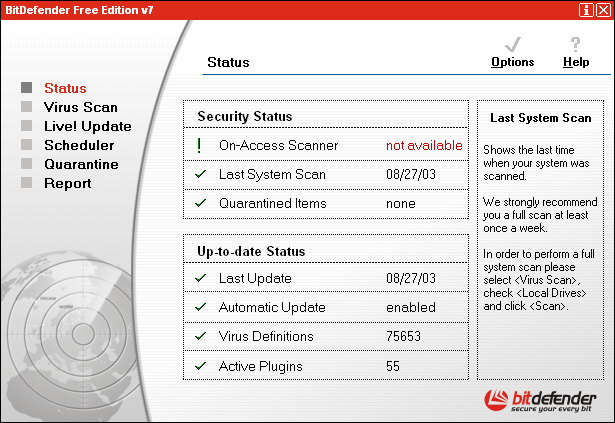Click the Virus Definitions count 75653
The height and width of the screenshot is (423, 615).
403,336
